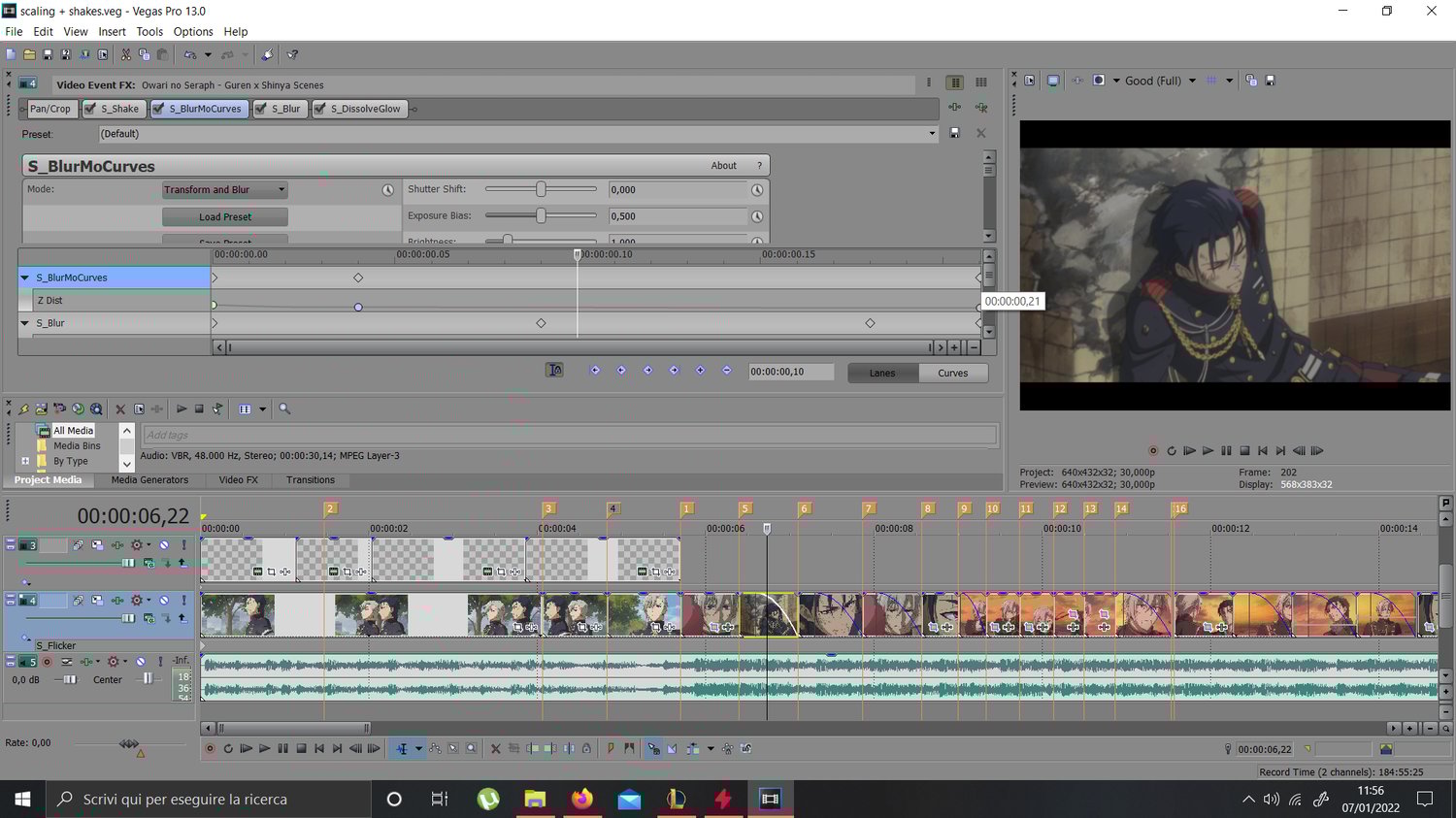Click the Rate scrub slider below track list
This screenshot has height=818, width=1456.
tap(129, 744)
